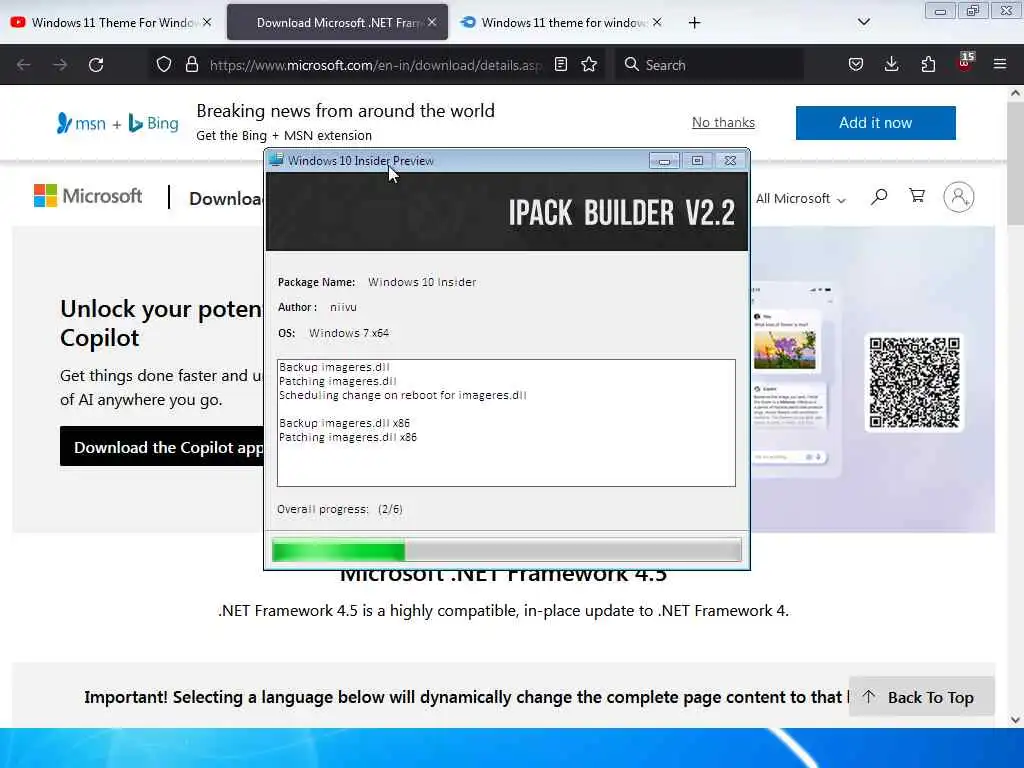
Task: Click 'Scheduling change on reboot' log line
Action: coord(402,395)
